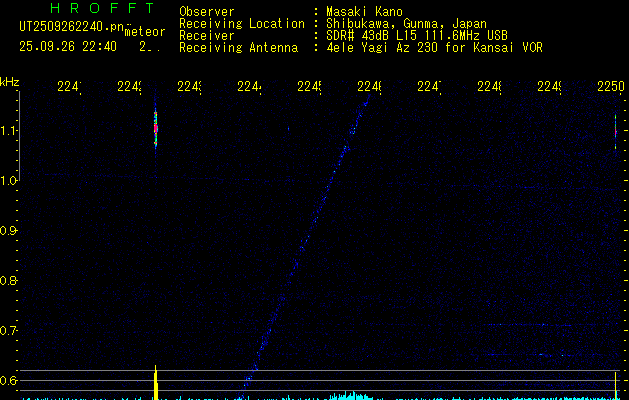Click the 25.09.26 22:40 timestamp
Image resolution: width=629 pixels, height=400 pixels.
pyautogui.click(x=67, y=46)
